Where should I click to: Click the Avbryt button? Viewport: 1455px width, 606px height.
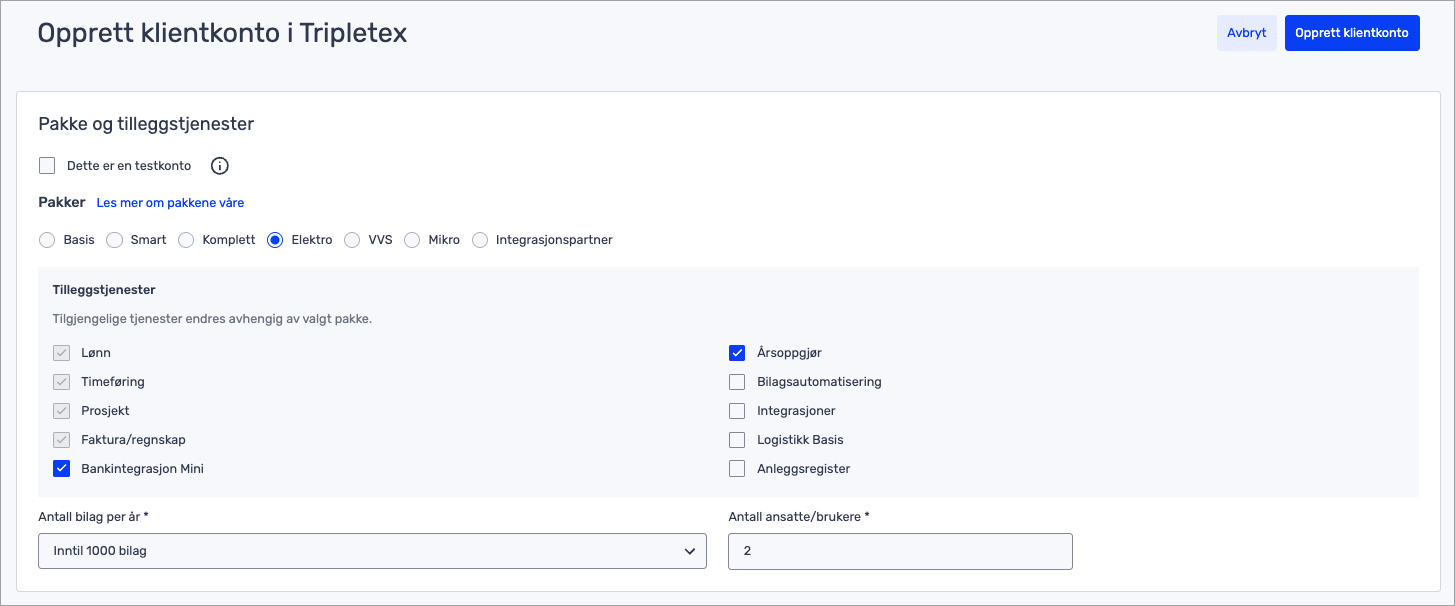click(x=1246, y=33)
